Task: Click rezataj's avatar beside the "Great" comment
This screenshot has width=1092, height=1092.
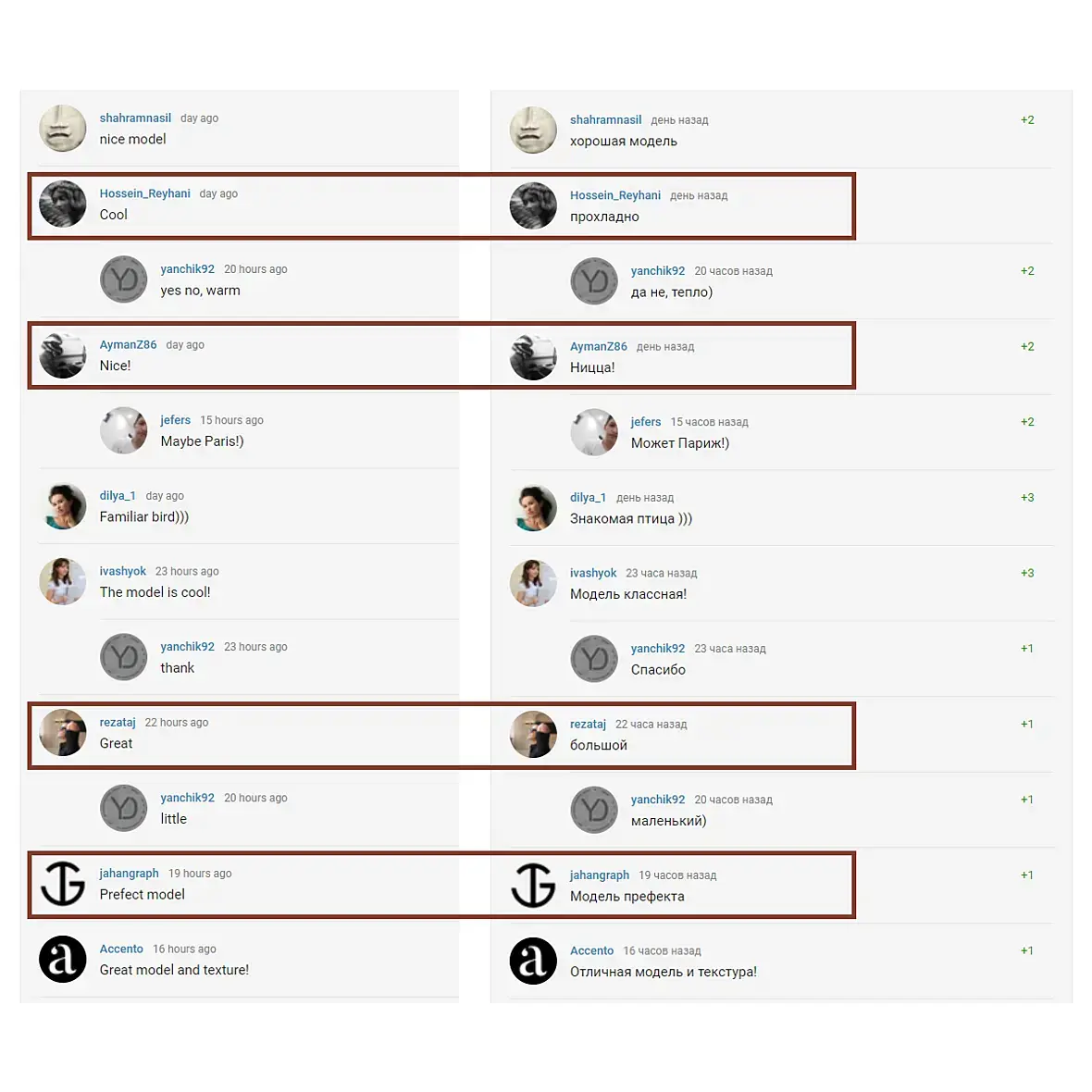Action: pos(63,733)
